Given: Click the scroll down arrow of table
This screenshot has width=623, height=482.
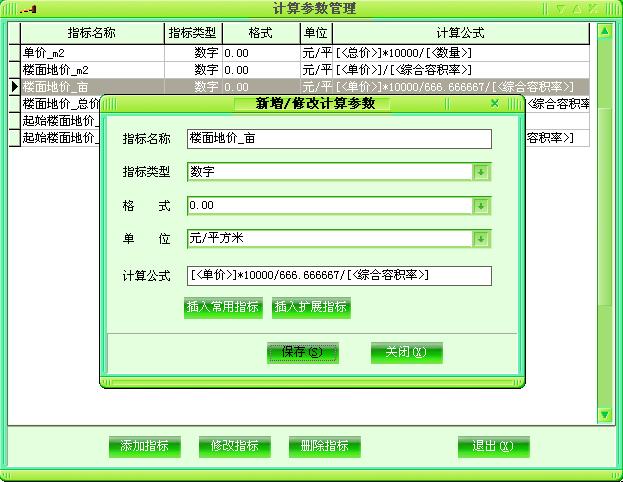Looking at the screenshot, I should tap(605, 415).
